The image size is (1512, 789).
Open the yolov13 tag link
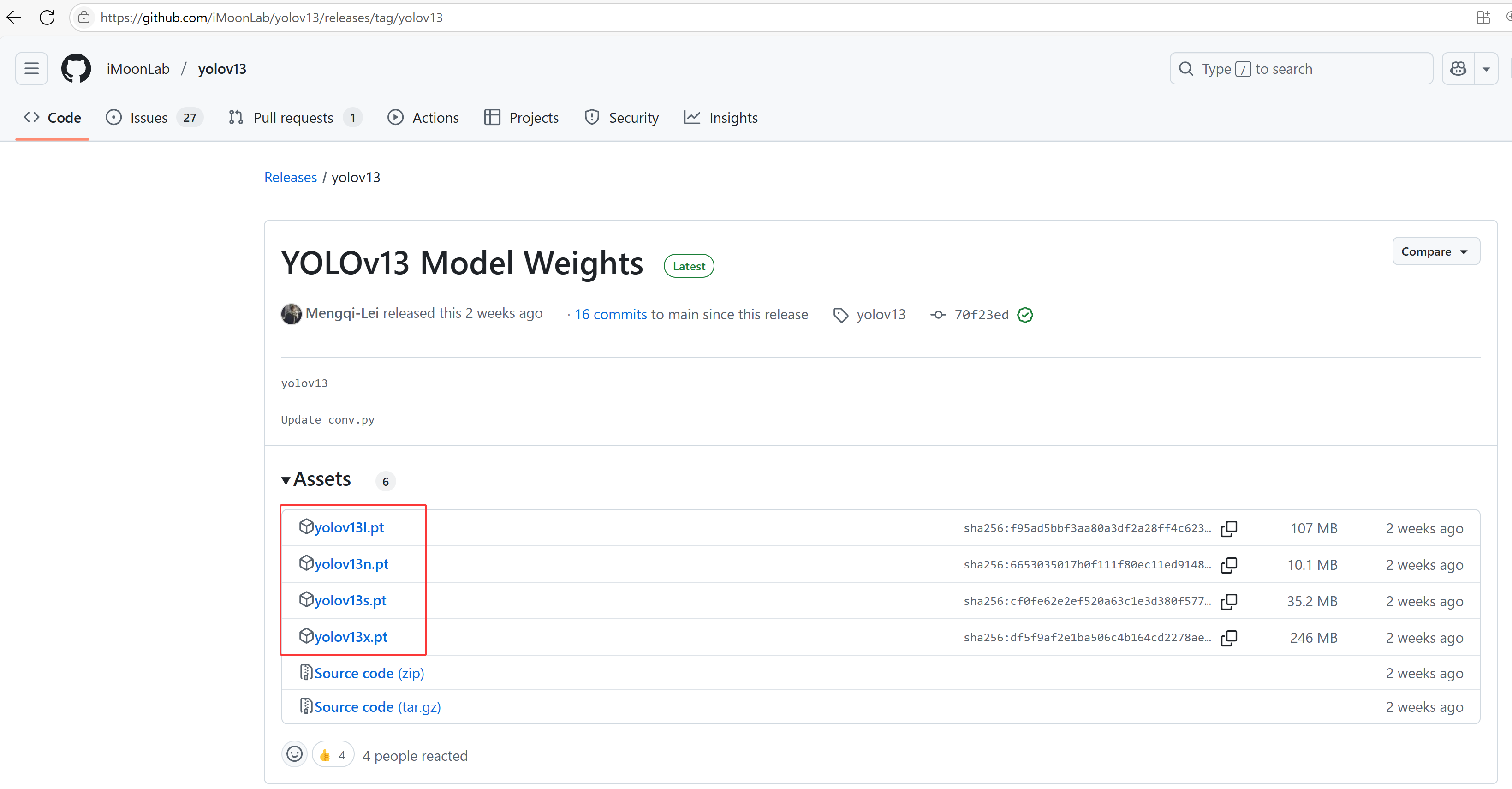(881, 315)
